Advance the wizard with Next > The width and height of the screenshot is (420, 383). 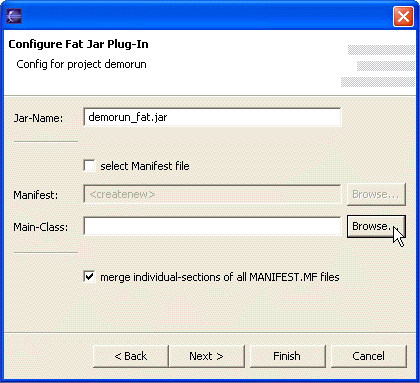tap(206, 356)
